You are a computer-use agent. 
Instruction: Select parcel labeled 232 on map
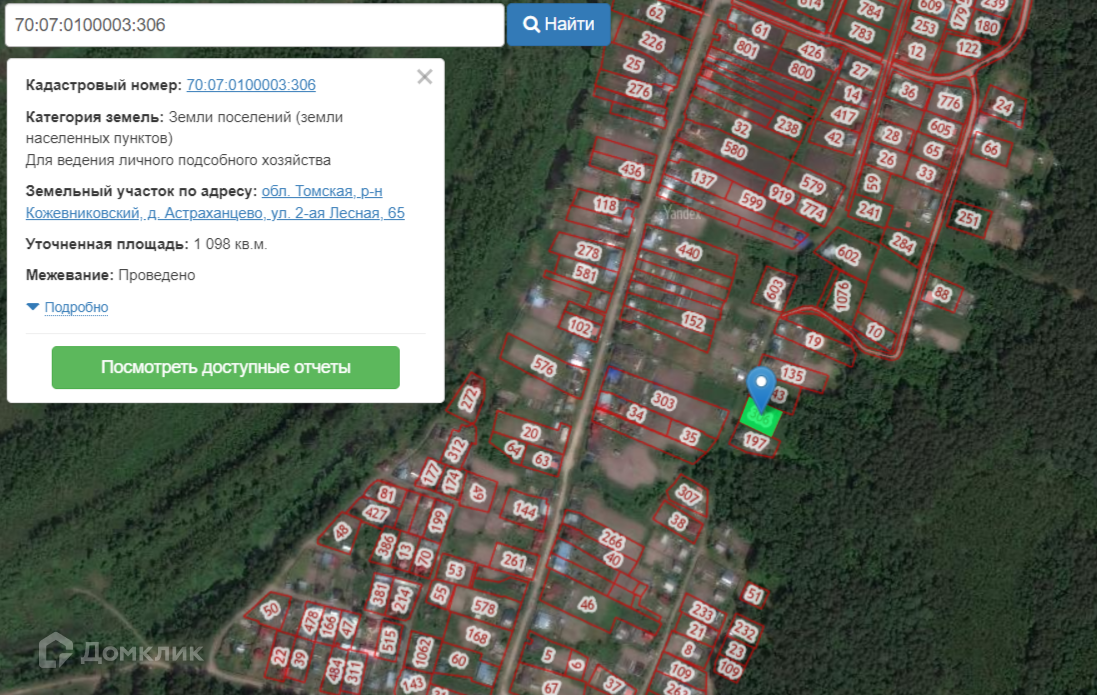click(x=744, y=631)
